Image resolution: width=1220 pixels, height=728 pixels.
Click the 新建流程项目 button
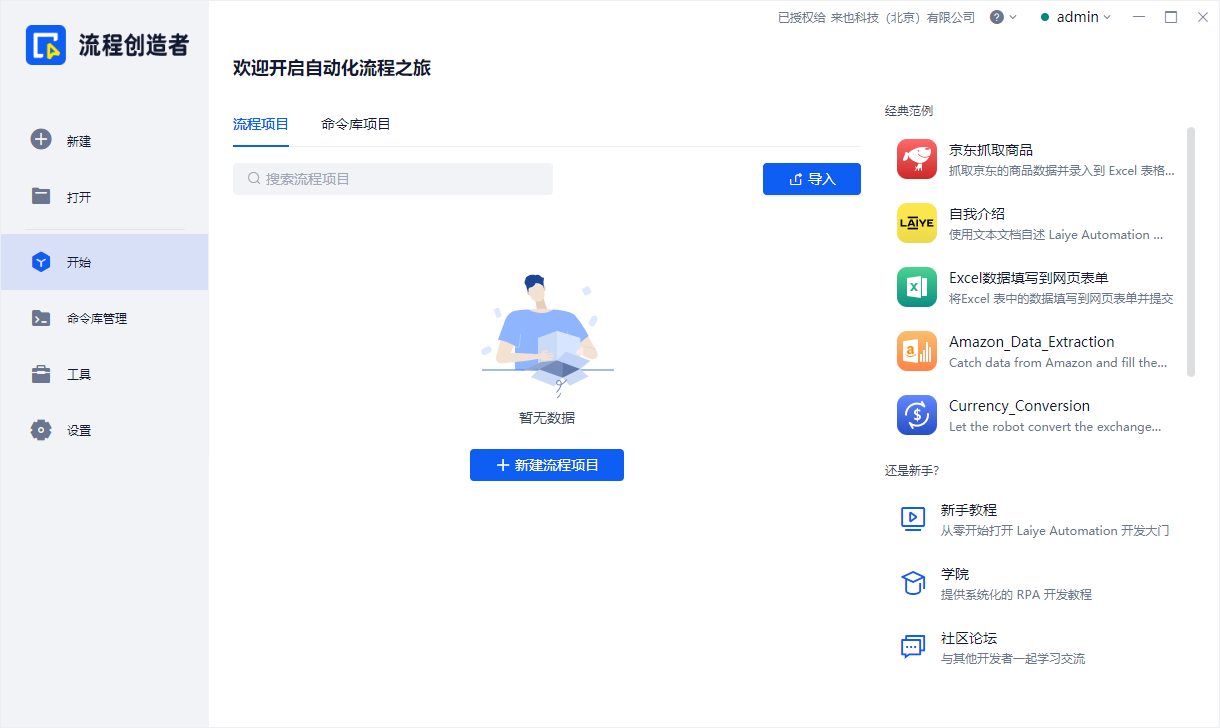(547, 465)
